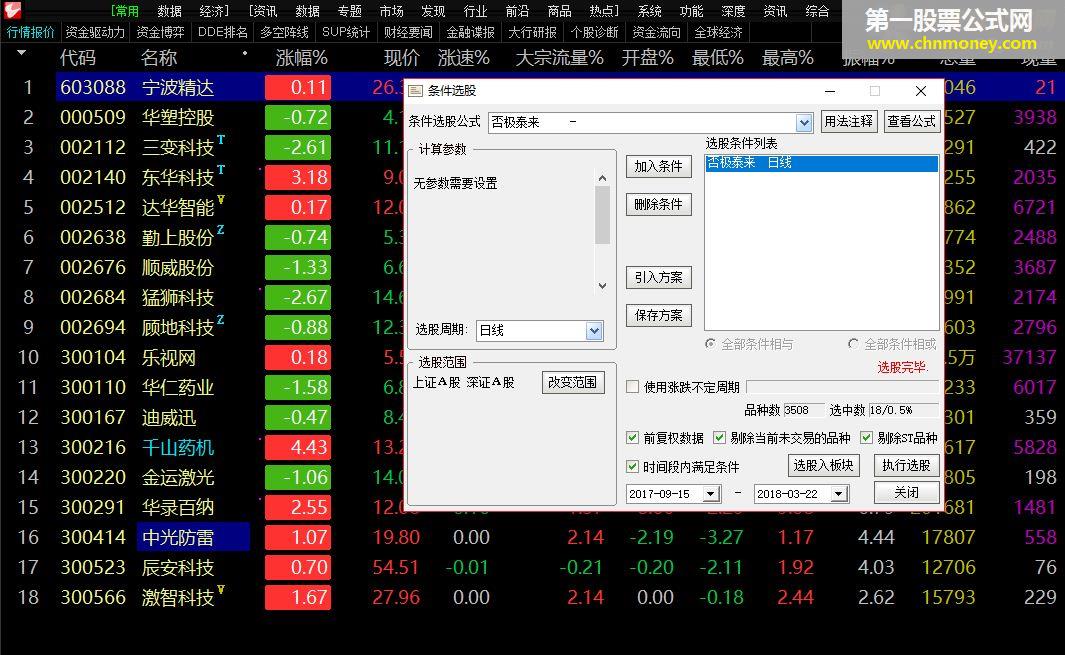
Task: Click 选股入板块 button
Action: coord(823,465)
